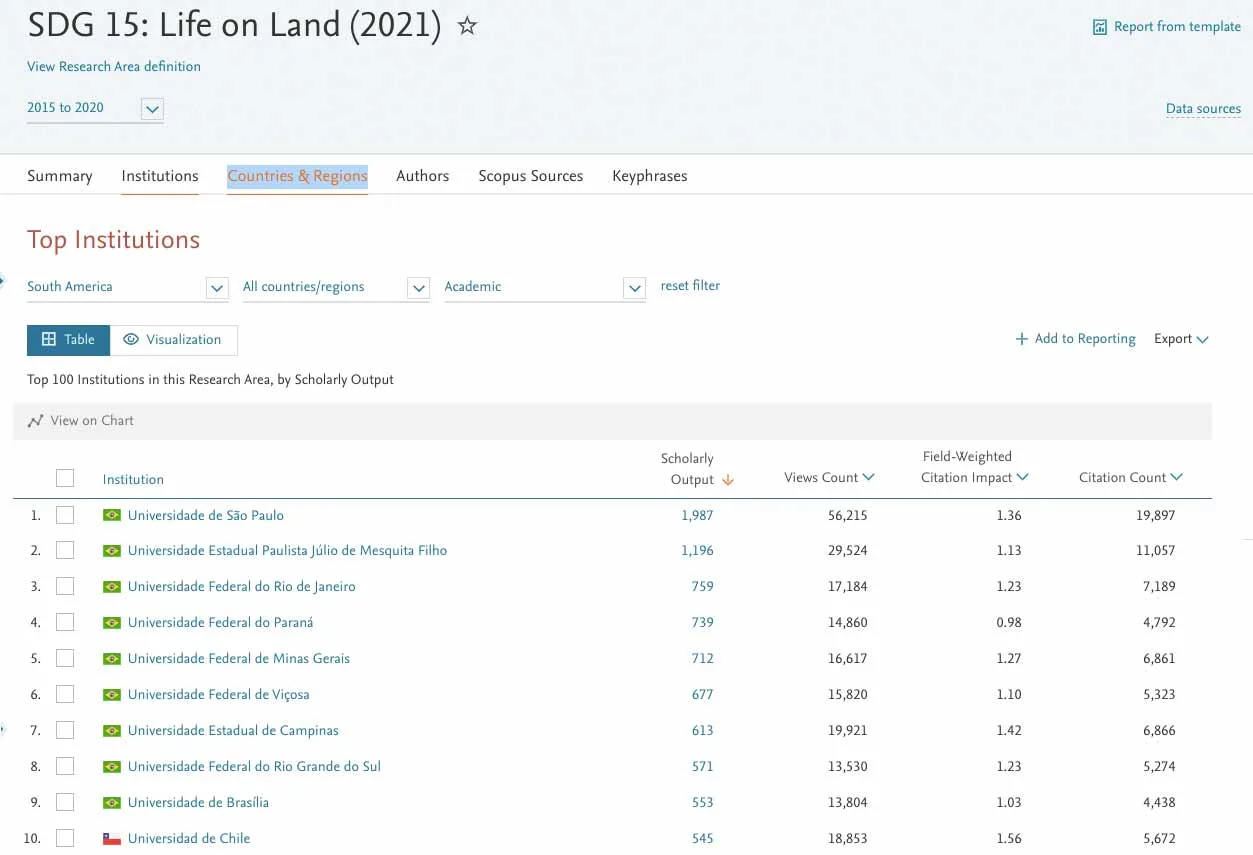
Task: Click flag icon beside Universidade Estadual de Campinas
Action: point(112,730)
